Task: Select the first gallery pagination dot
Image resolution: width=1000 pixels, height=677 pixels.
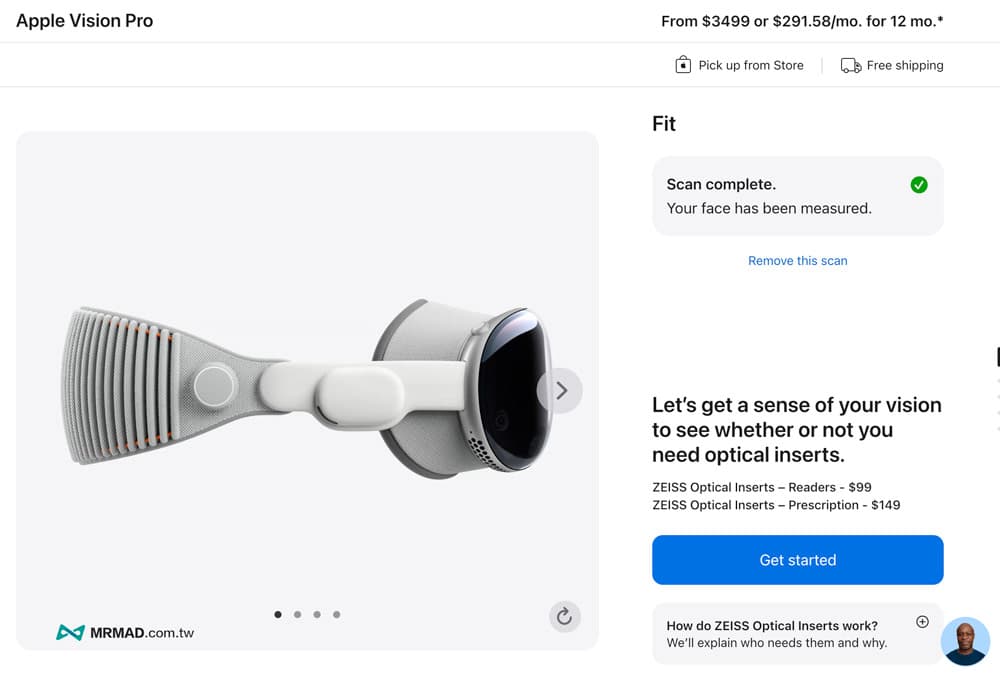Action: [x=278, y=615]
